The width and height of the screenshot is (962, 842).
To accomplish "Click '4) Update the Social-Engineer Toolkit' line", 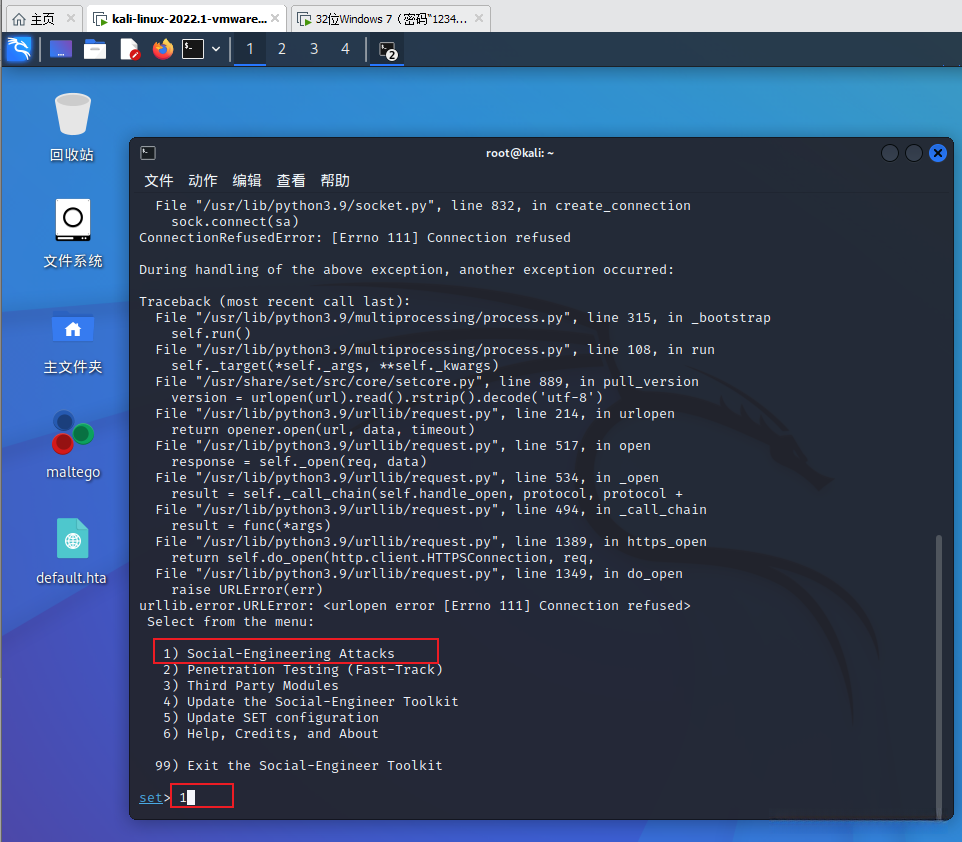I will pyautogui.click(x=310, y=701).
